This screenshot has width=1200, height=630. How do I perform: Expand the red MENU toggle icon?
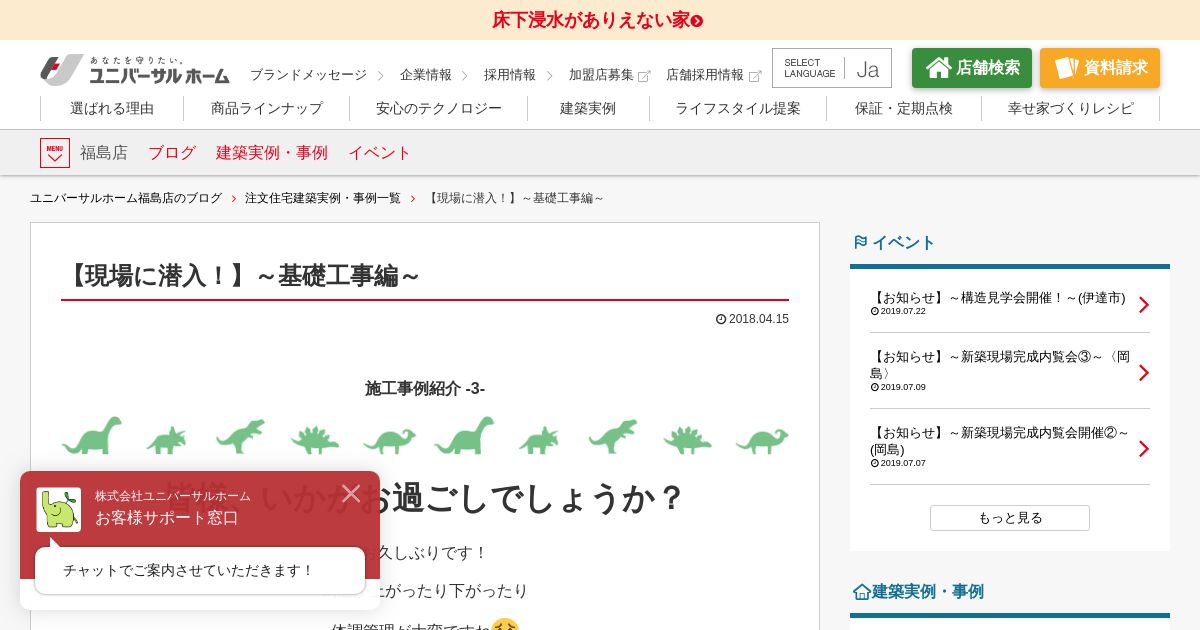55,153
